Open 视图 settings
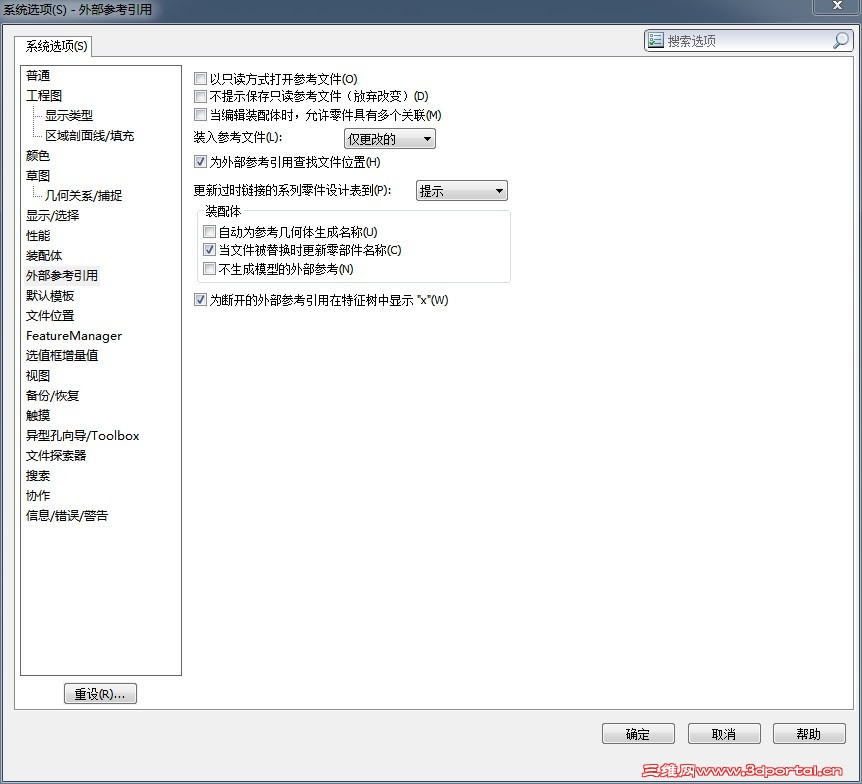The width and height of the screenshot is (862, 784). pos(38,376)
